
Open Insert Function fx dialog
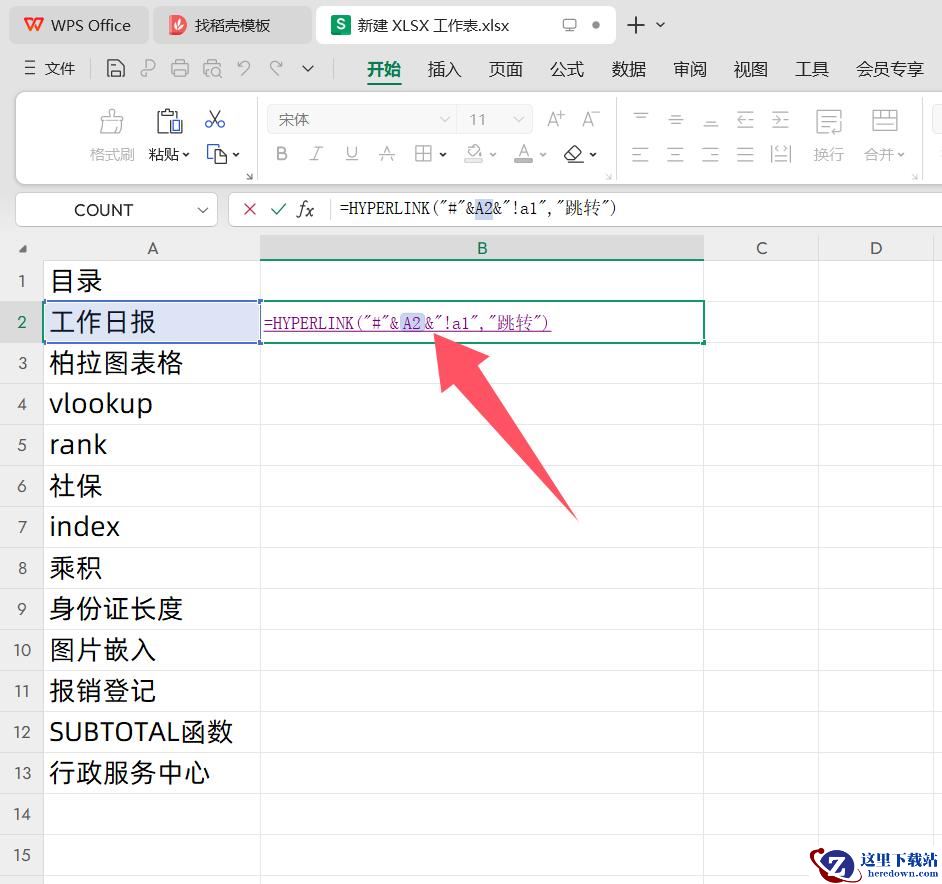(x=305, y=209)
